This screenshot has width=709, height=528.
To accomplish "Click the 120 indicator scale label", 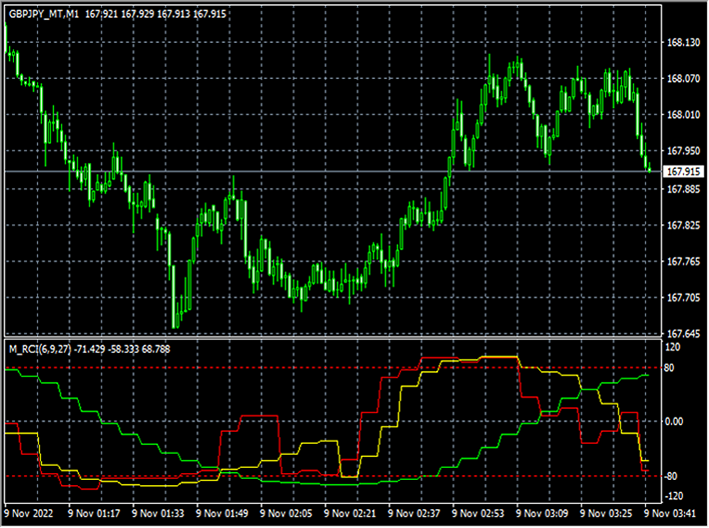I will tap(673, 347).
